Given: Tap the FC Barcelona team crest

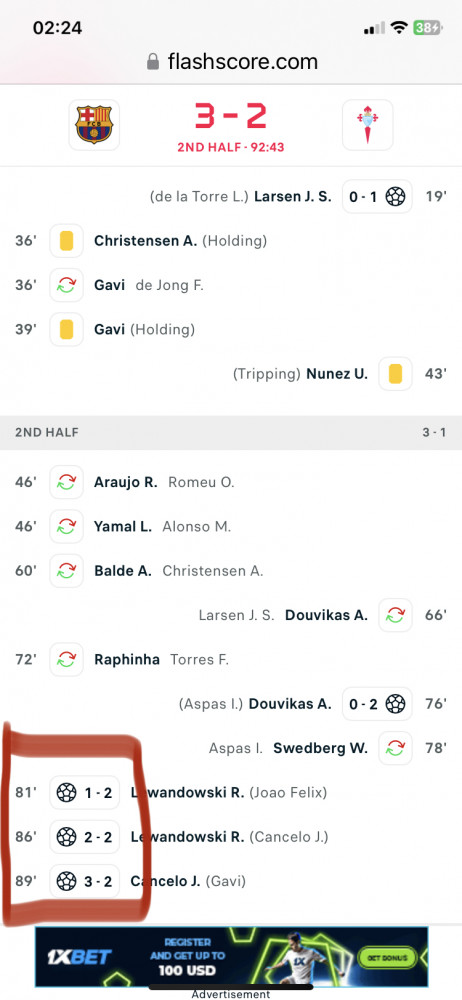Looking at the screenshot, I should [94, 124].
